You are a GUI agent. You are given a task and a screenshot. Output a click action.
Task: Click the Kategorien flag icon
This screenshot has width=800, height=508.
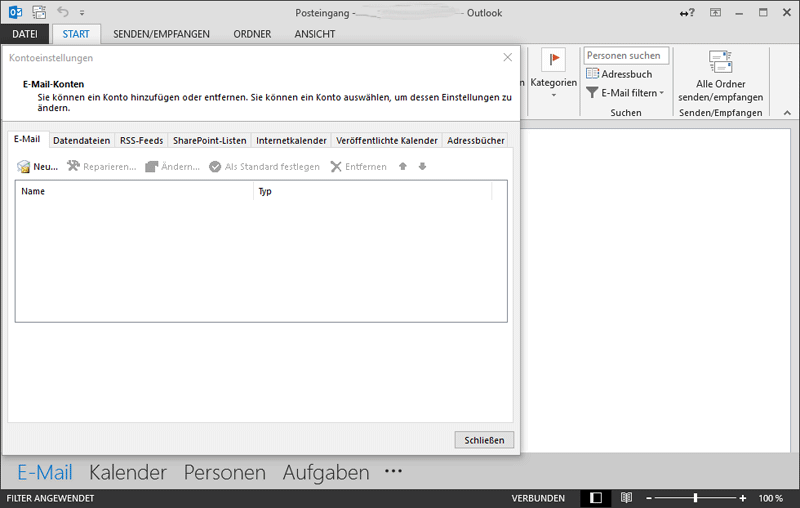pos(553,61)
